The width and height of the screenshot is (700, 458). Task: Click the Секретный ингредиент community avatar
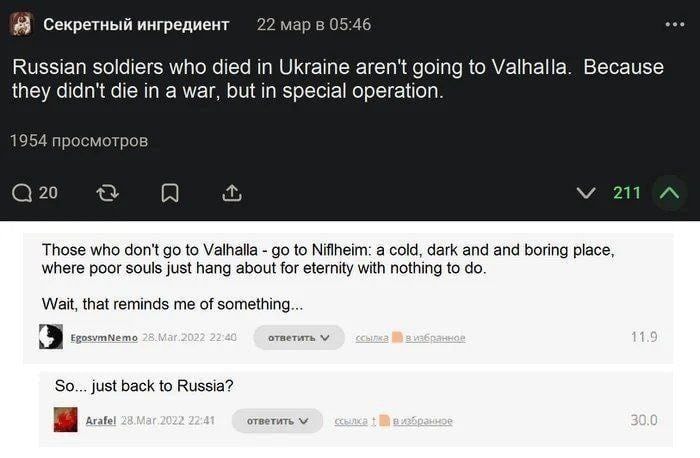(21, 24)
